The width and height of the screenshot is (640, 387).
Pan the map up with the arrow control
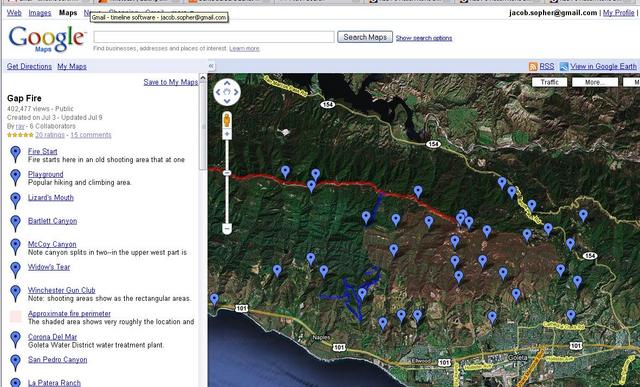tap(227, 83)
